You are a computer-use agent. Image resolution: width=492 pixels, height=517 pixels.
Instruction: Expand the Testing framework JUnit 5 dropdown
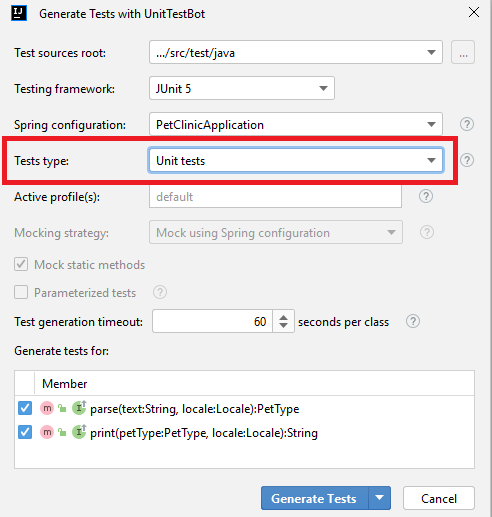coord(242,88)
